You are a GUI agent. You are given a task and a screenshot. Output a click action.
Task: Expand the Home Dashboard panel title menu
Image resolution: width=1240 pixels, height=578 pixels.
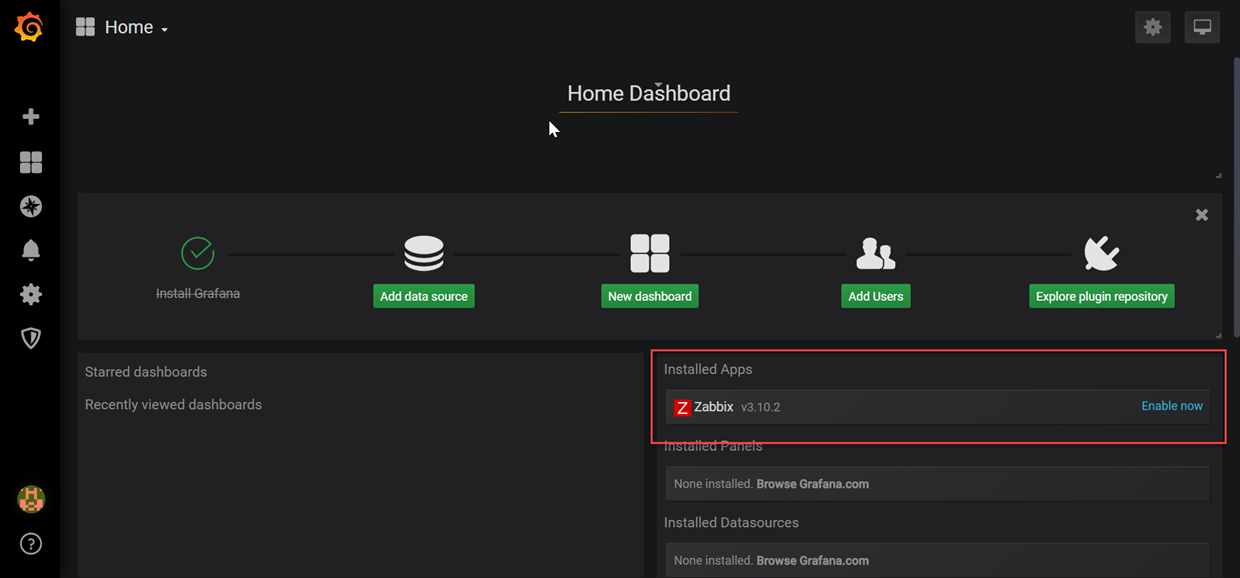pos(648,94)
